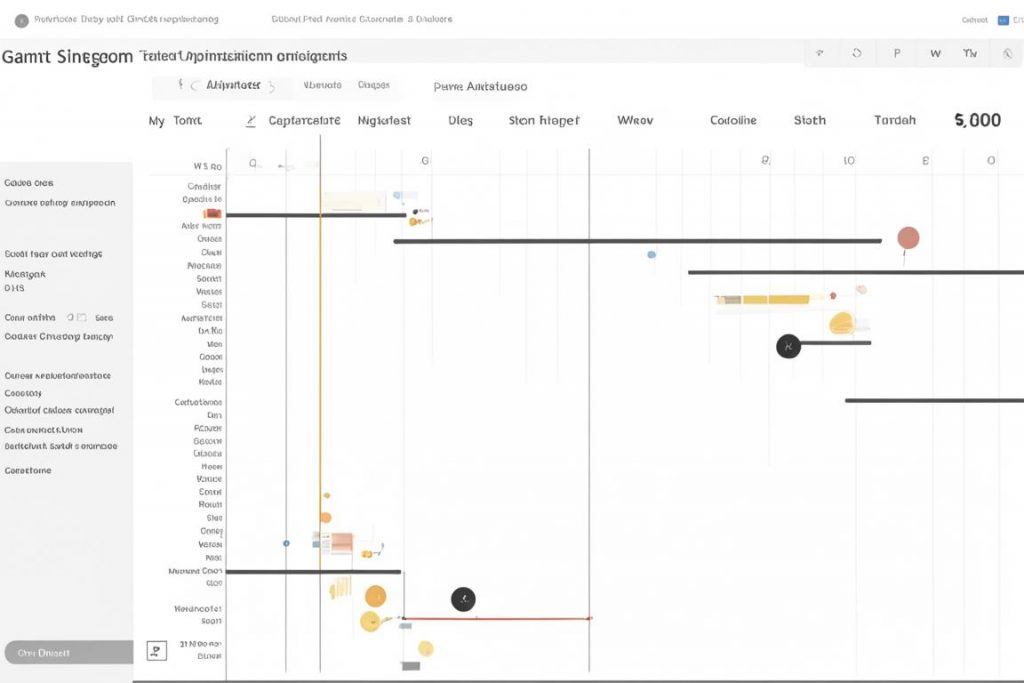
Task: Click the W icon in top toolbar
Action: (x=935, y=54)
